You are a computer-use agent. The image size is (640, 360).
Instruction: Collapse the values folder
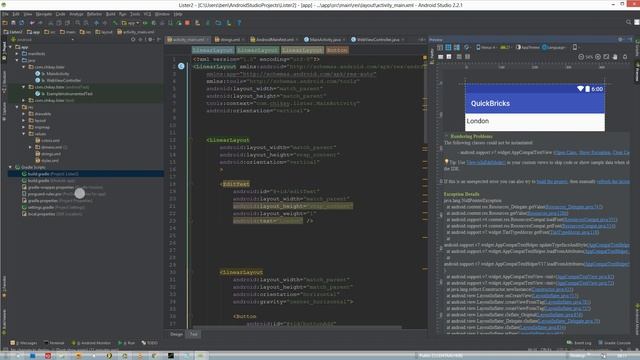click(x=24, y=134)
